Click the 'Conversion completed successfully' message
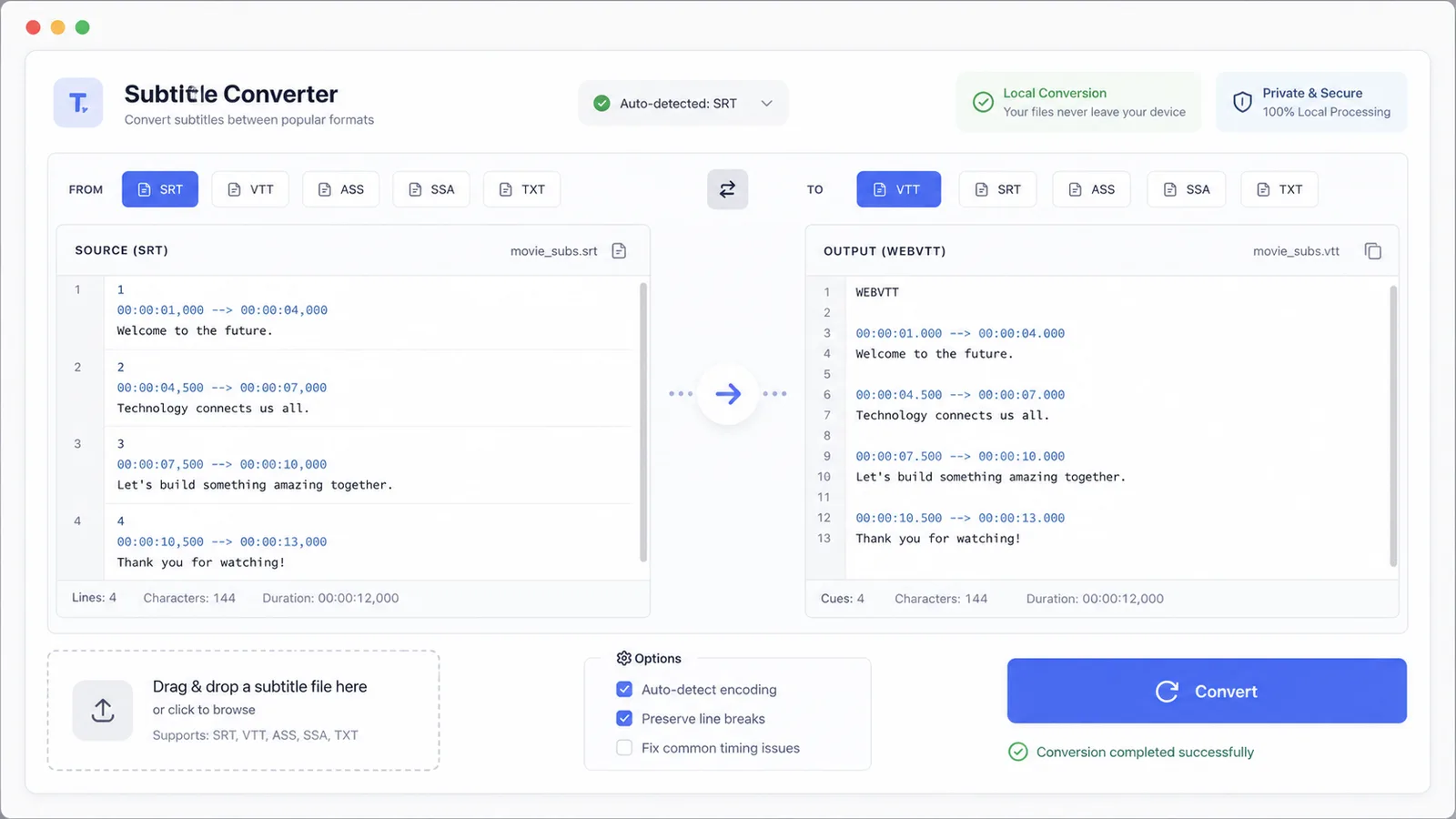The height and width of the screenshot is (819, 1456). (1145, 752)
